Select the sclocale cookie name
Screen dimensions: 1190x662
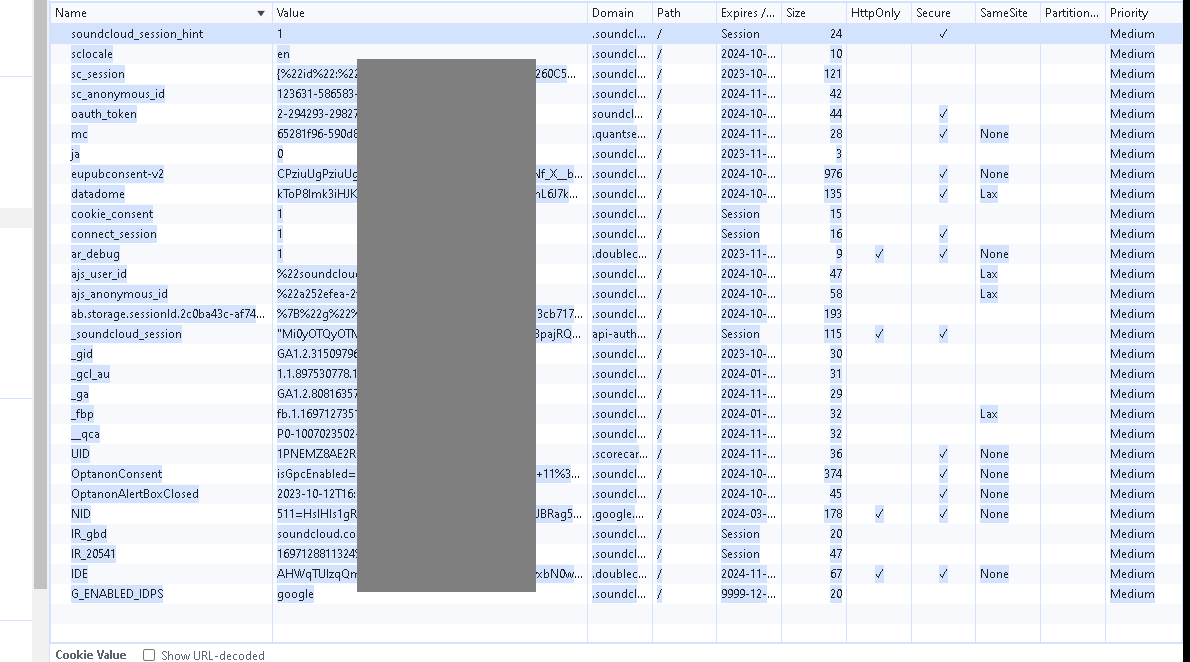click(x=92, y=54)
